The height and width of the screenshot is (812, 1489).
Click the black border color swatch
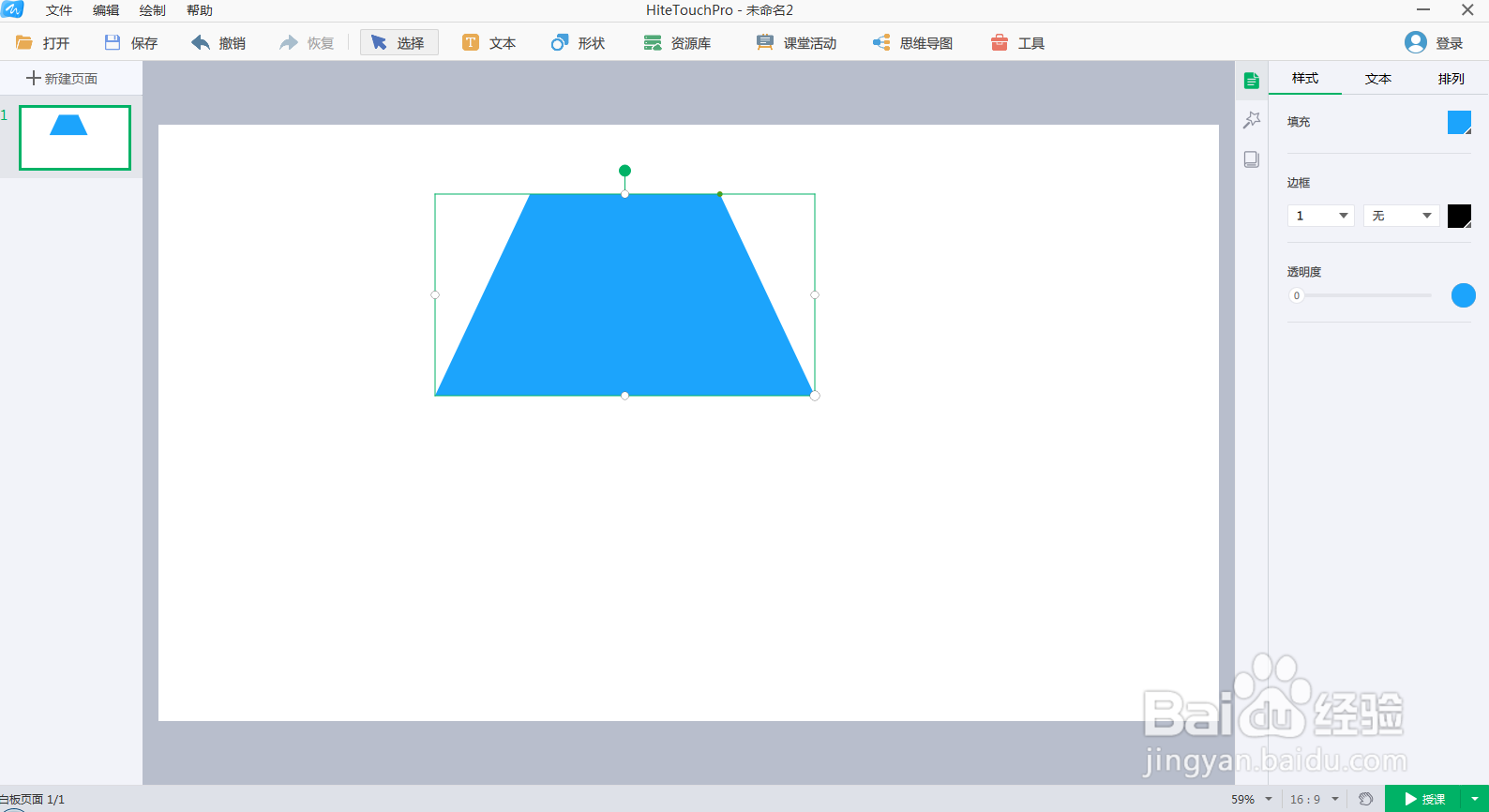(1459, 216)
